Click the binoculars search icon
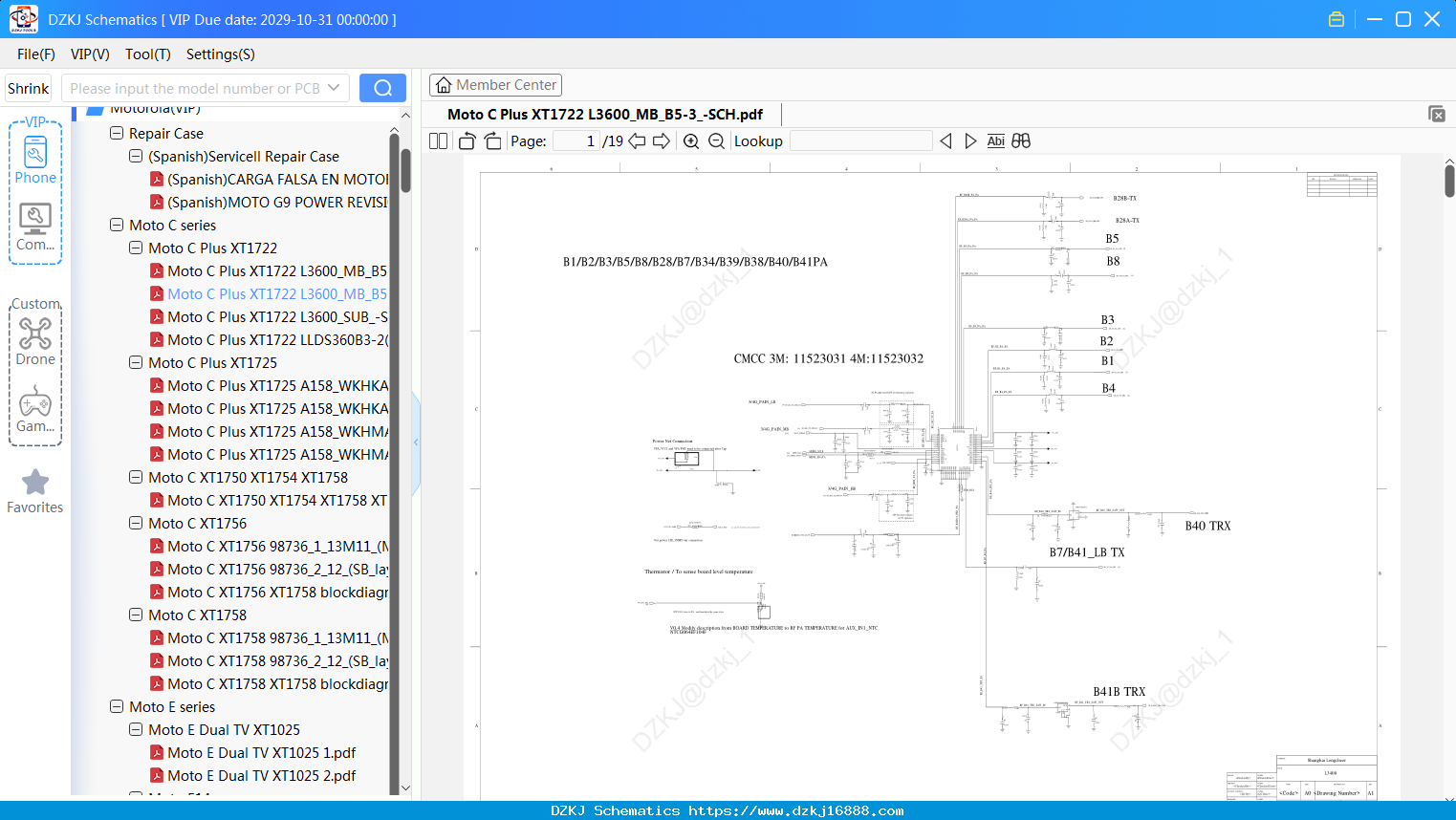 click(x=1021, y=141)
